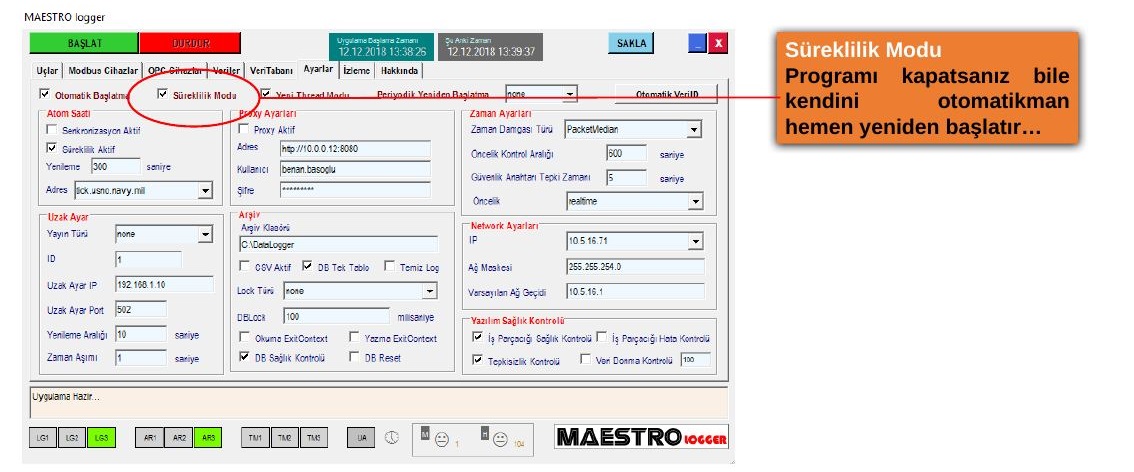This screenshot has width=1134, height=472.
Task: Switch to the VeriTabanı tab
Action: pyautogui.click(x=271, y=71)
